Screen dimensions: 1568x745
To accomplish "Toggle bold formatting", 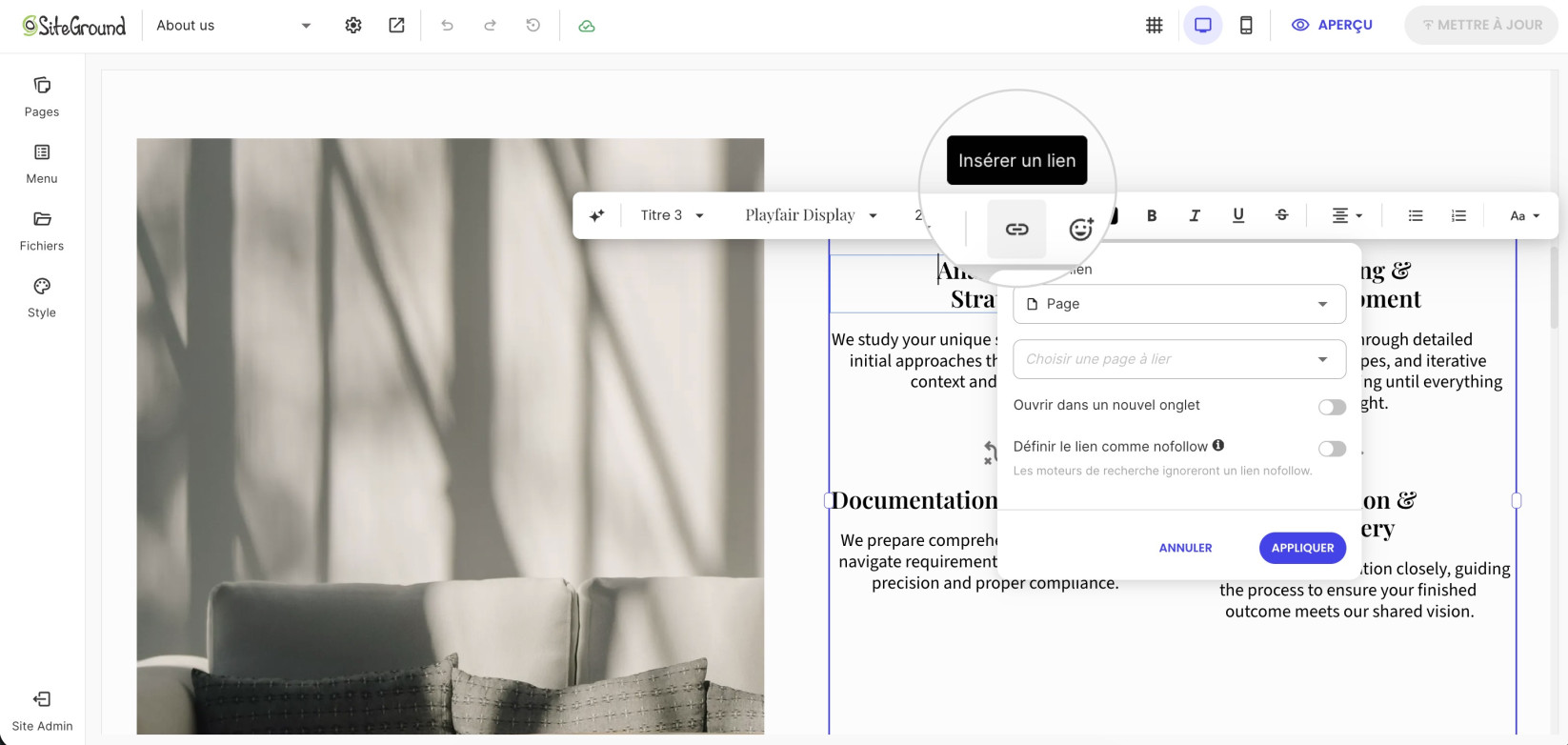I will pos(1152,215).
